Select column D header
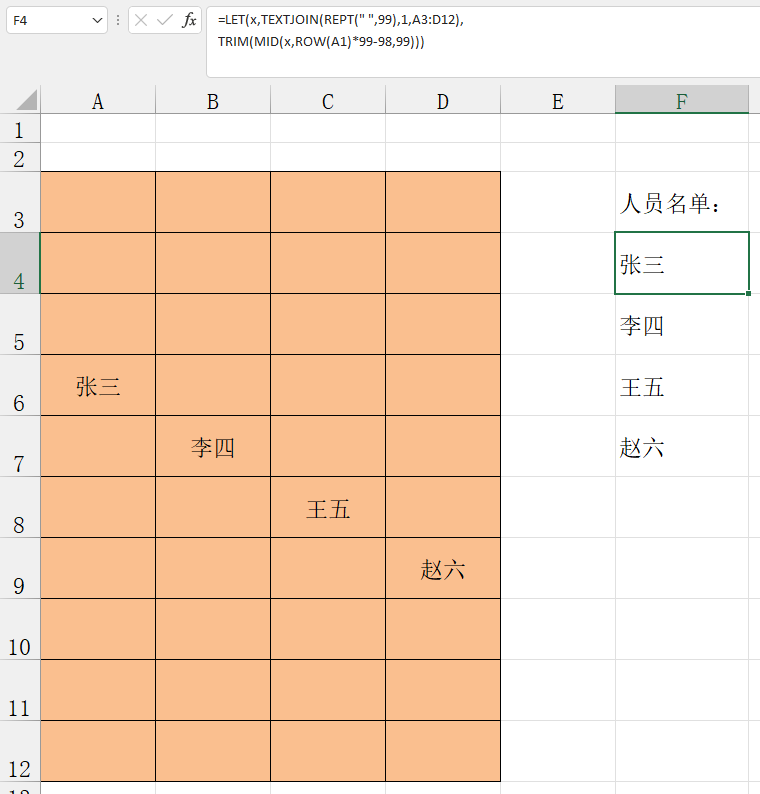The image size is (760, 794). [x=443, y=100]
